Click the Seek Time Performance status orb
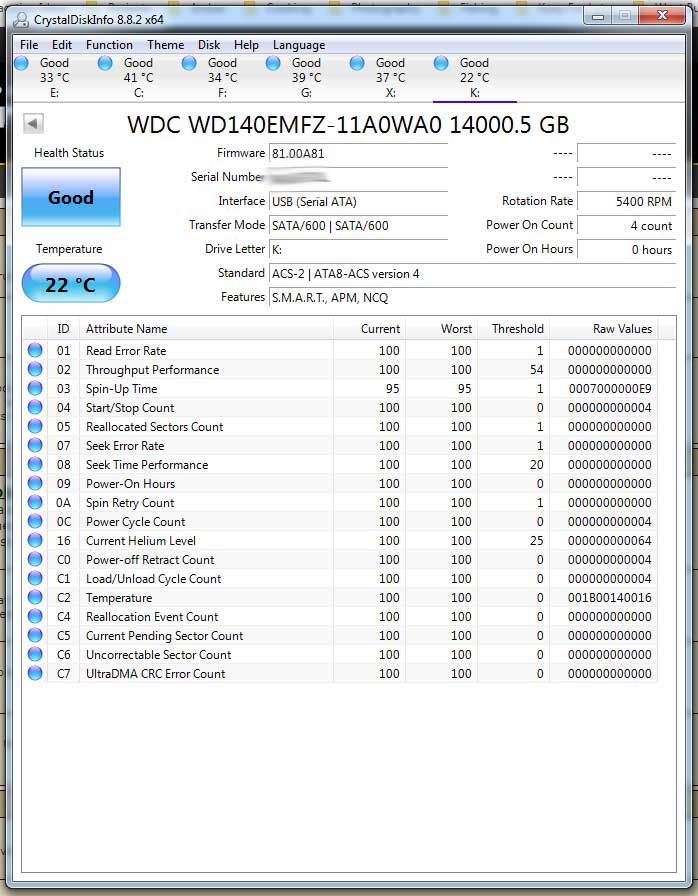The image size is (698, 896). tap(35, 465)
